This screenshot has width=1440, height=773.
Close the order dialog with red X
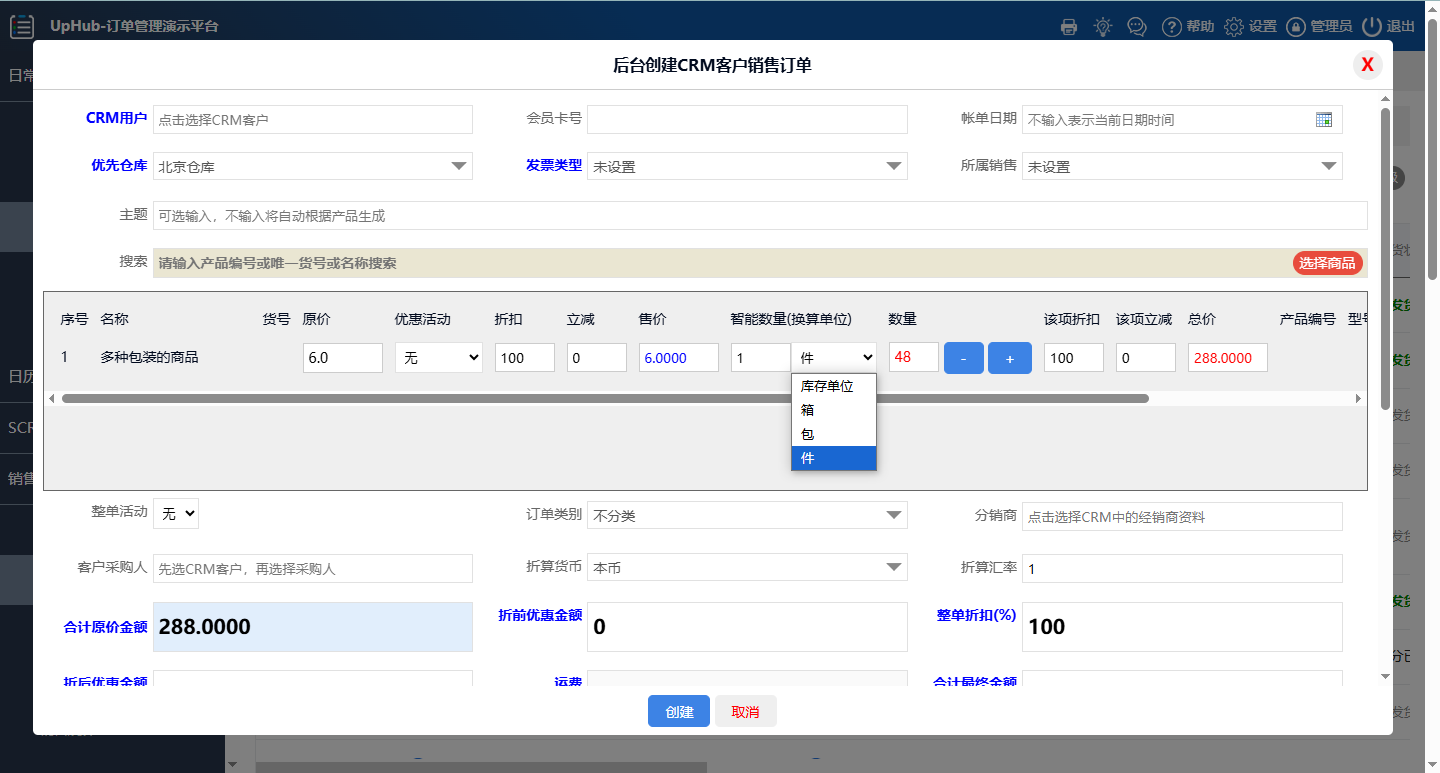click(x=1367, y=65)
